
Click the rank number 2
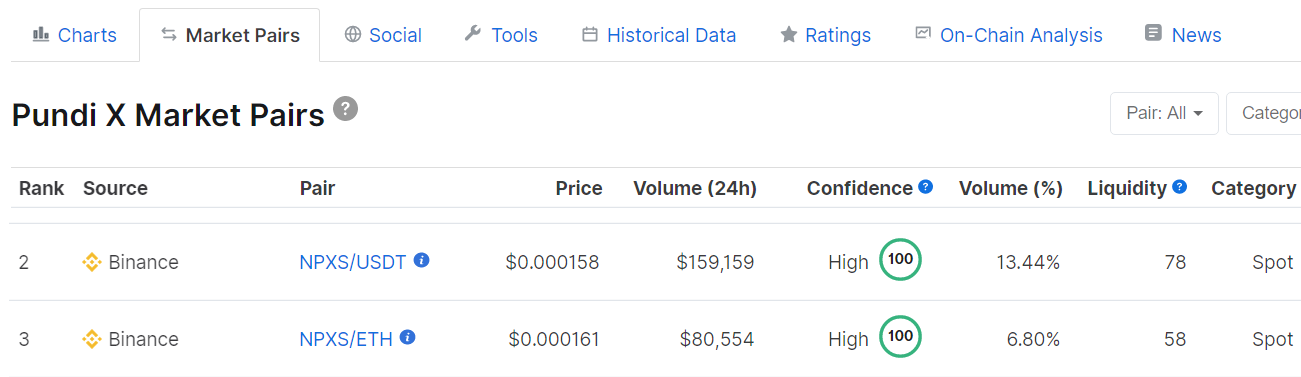(x=24, y=262)
